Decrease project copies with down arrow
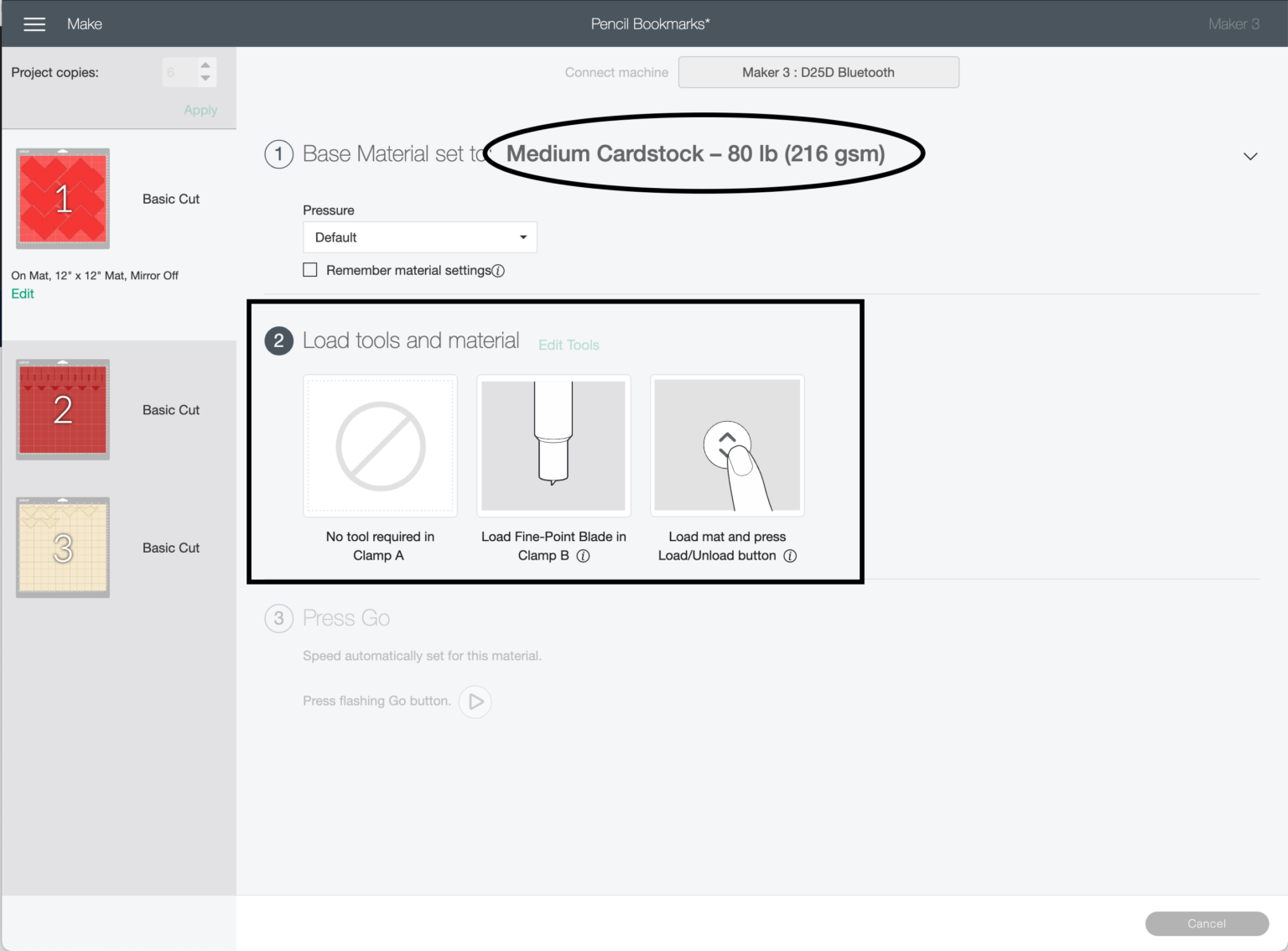The height and width of the screenshot is (951, 1288). pyautogui.click(x=205, y=79)
